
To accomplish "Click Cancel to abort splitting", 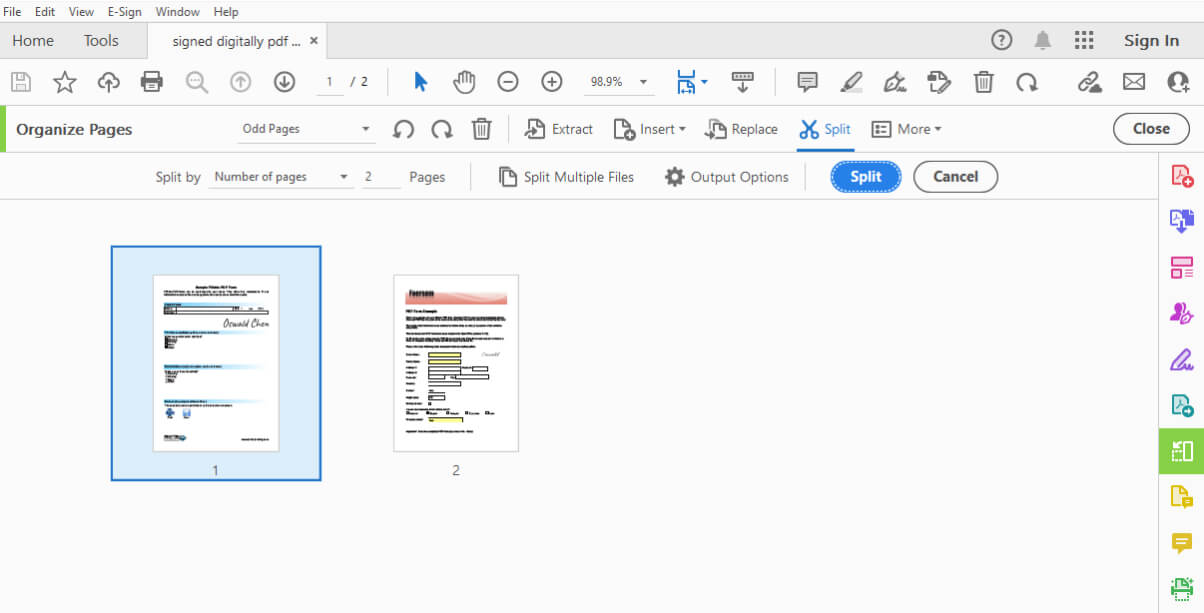I will (x=955, y=177).
